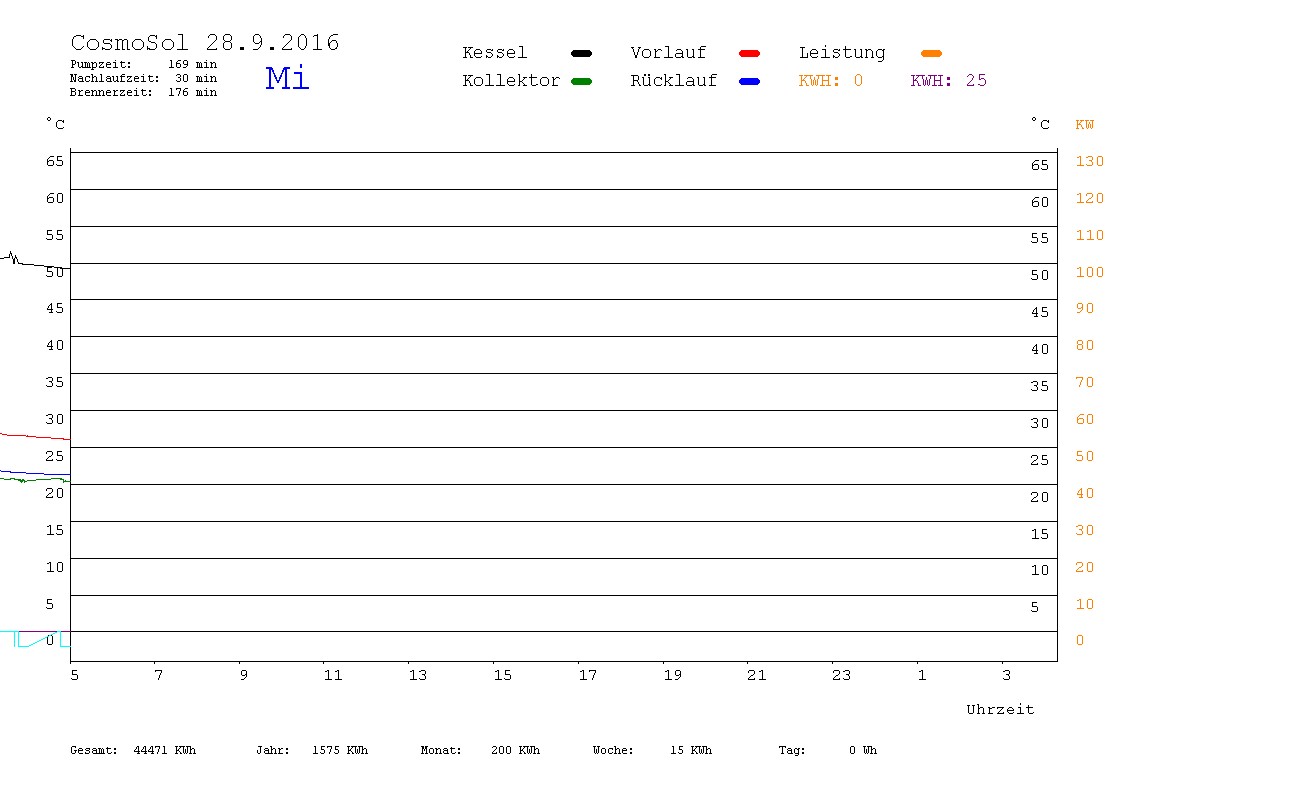Click the blue Mi weekday label
The width and height of the screenshot is (1314, 786).
[x=288, y=78]
